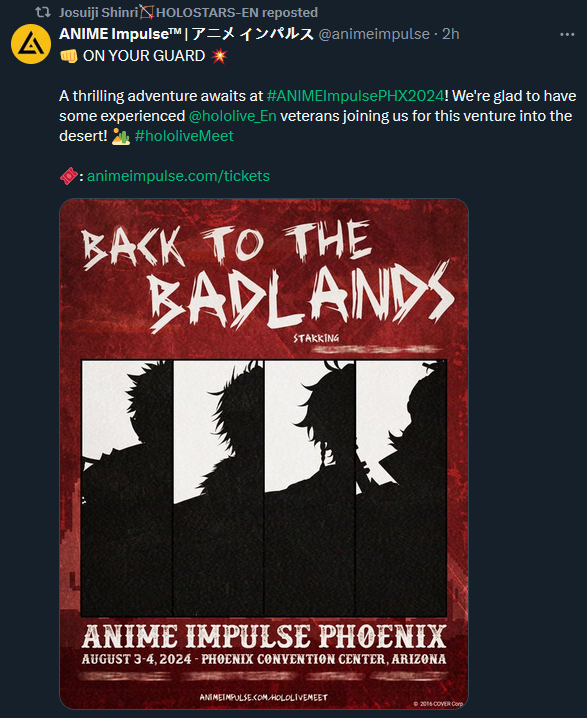Click the bow emoji in reposter name
This screenshot has width=587, height=718.
point(147,12)
